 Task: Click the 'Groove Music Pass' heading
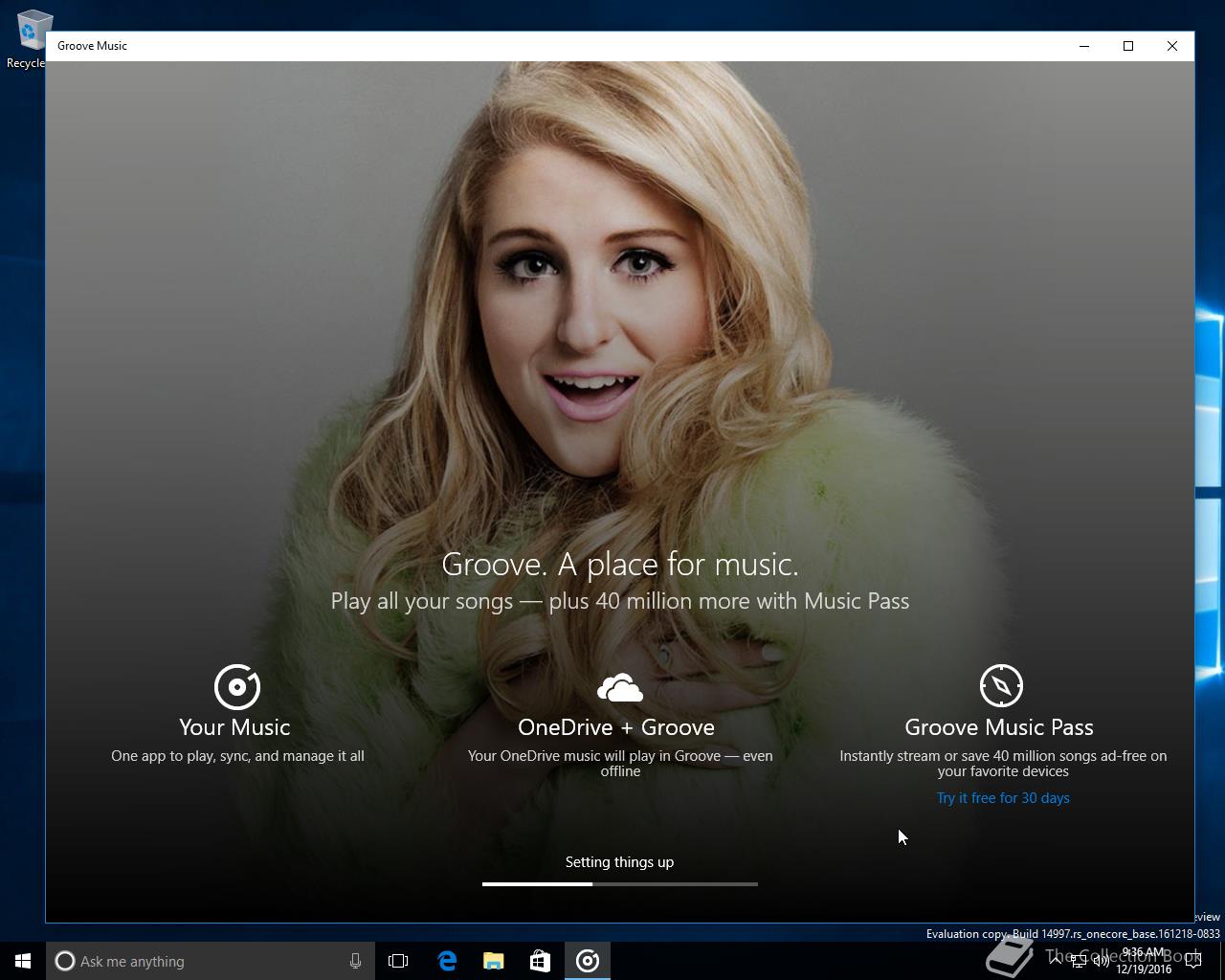coord(999,727)
